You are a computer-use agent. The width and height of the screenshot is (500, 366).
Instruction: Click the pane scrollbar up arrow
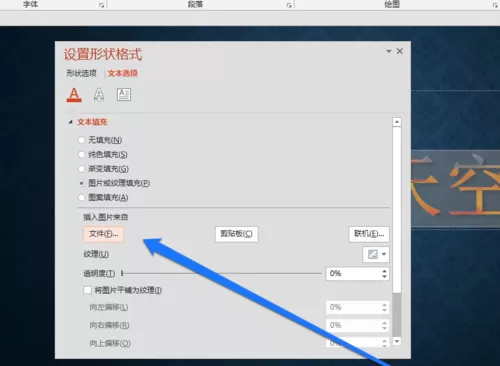point(397,122)
